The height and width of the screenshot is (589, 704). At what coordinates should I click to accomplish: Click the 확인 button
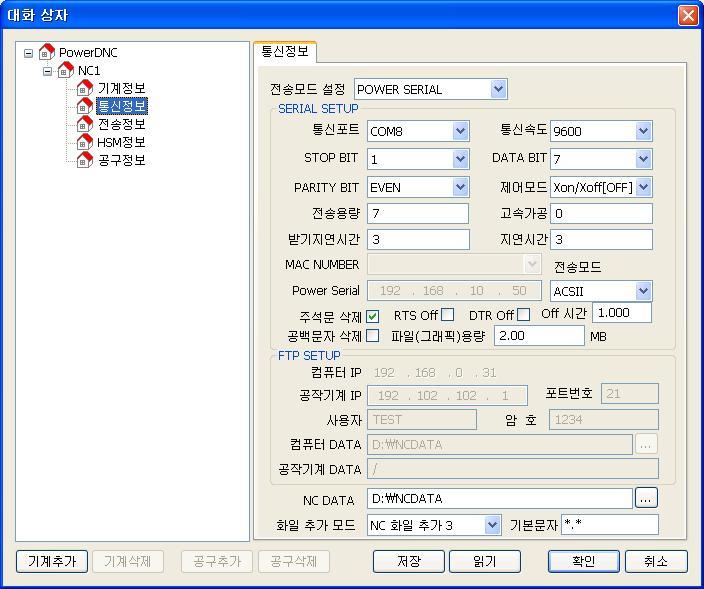tap(584, 561)
